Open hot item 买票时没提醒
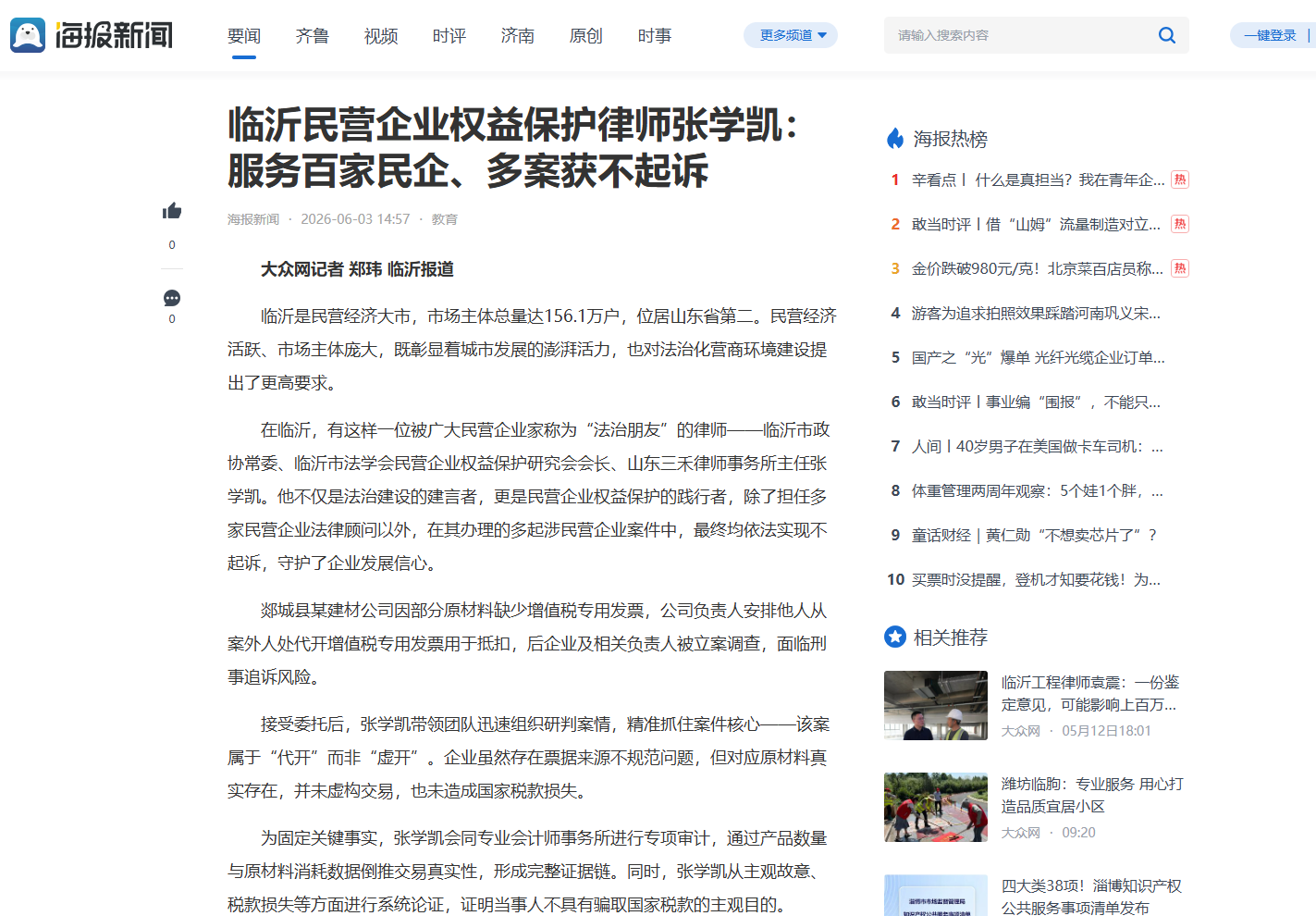This screenshot has width=1316, height=916. (1036, 580)
